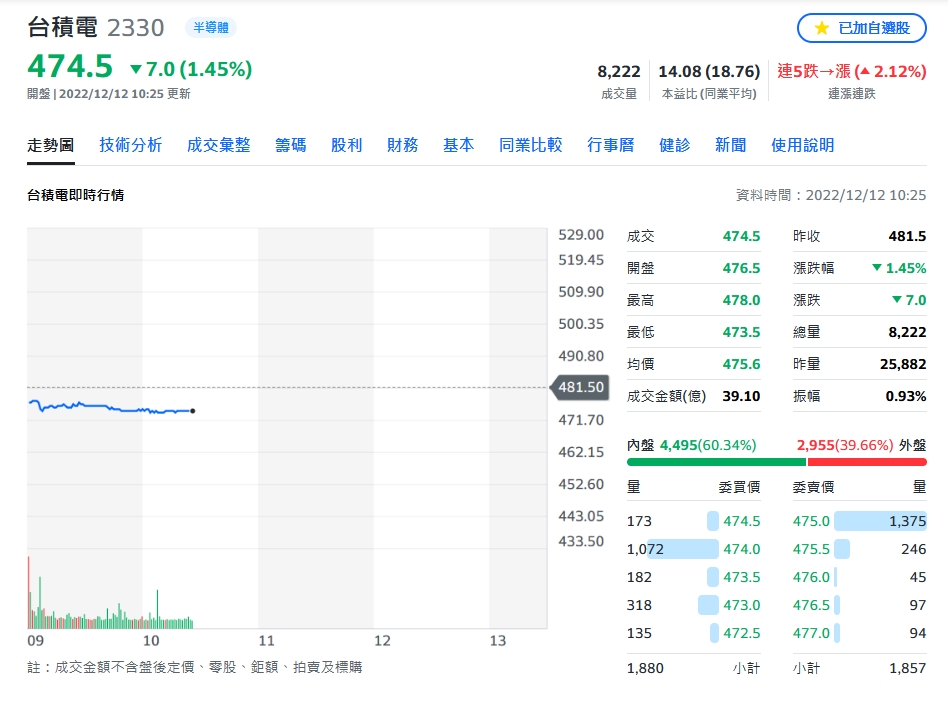Click the bid price 474.5
The image size is (948, 701).
point(742,521)
